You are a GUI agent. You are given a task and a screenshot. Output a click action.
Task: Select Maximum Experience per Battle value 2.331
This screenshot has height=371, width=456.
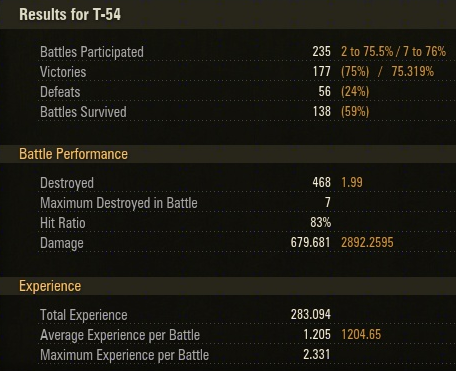pyautogui.click(x=317, y=354)
